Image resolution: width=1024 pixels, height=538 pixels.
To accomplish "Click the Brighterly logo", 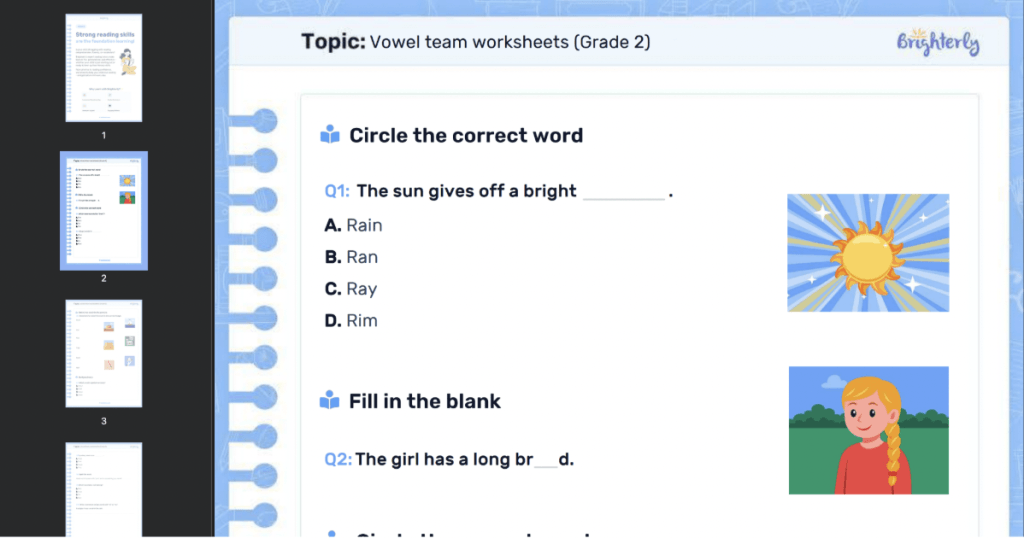I will coord(937,44).
